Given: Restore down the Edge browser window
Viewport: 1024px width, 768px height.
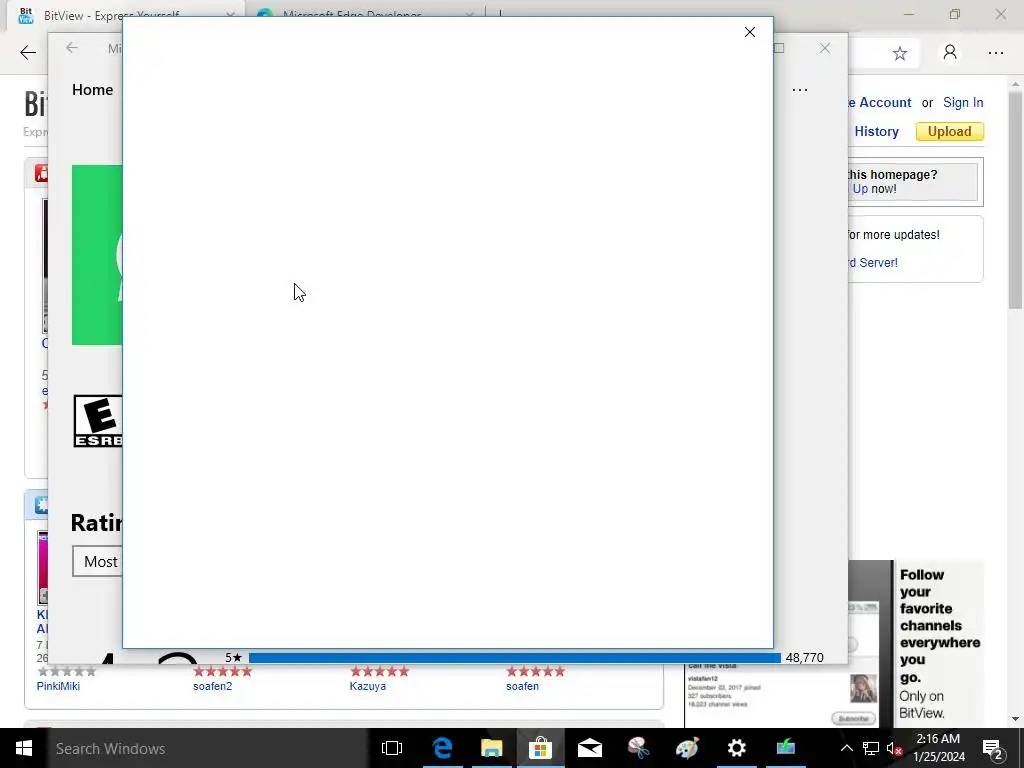Looking at the screenshot, I should click(x=955, y=14).
